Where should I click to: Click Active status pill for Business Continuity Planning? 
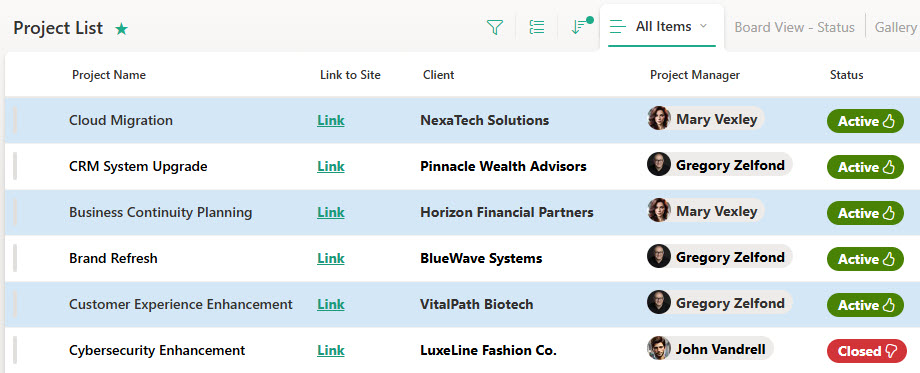(865, 213)
